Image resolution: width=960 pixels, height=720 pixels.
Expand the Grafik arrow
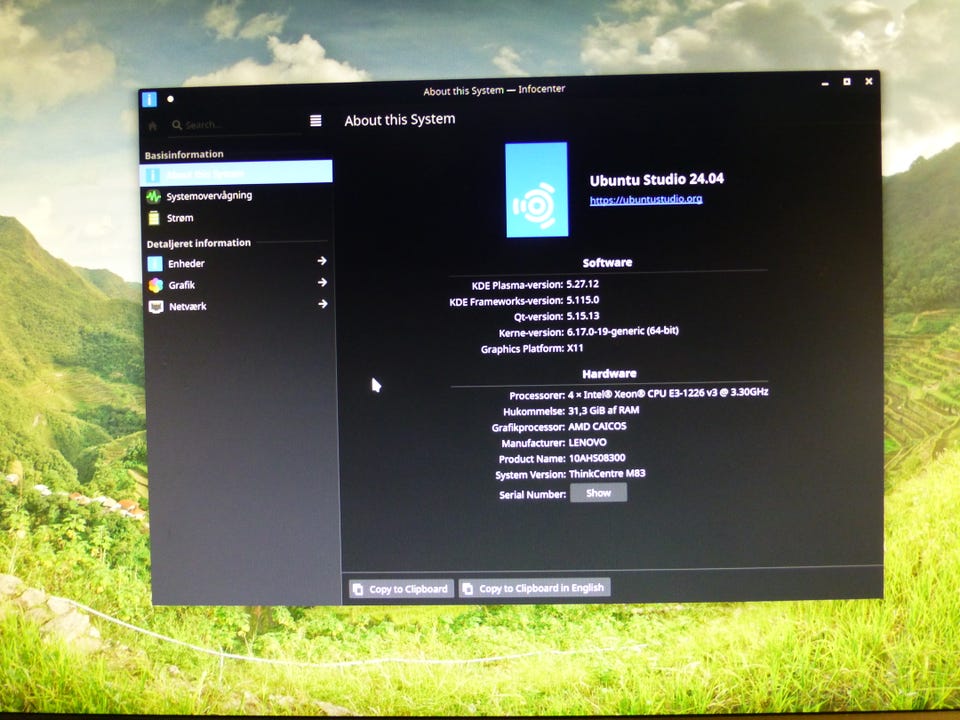[x=322, y=282]
